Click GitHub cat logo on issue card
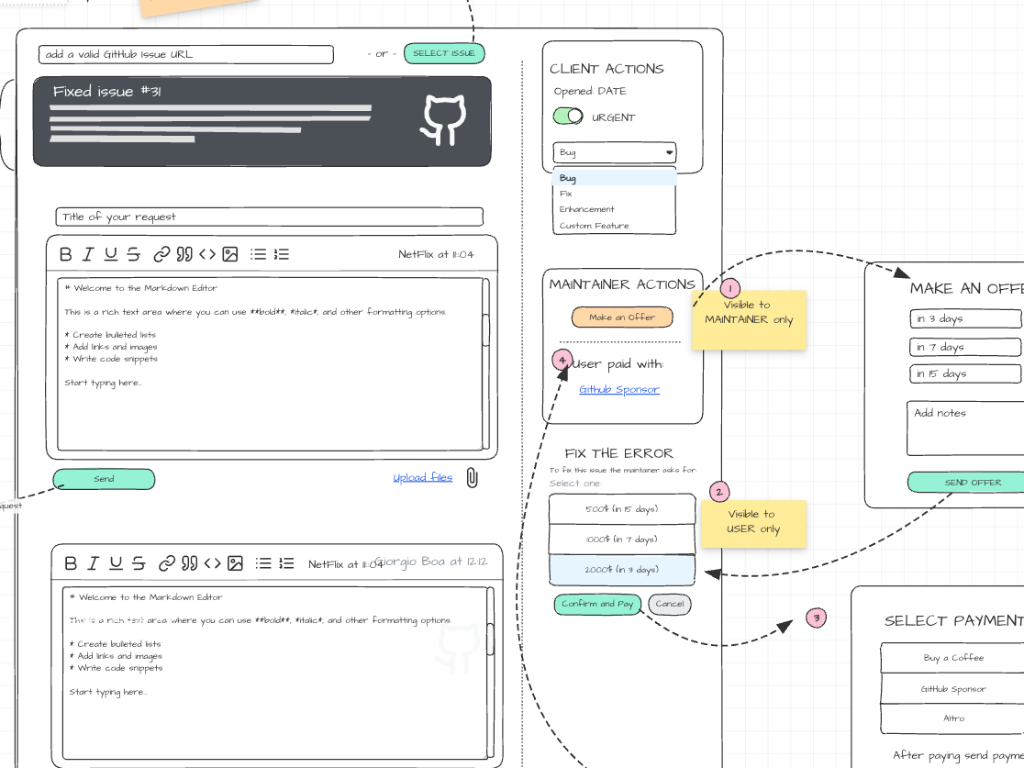This screenshot has height=768, width=1024. [x=445, y=120]
